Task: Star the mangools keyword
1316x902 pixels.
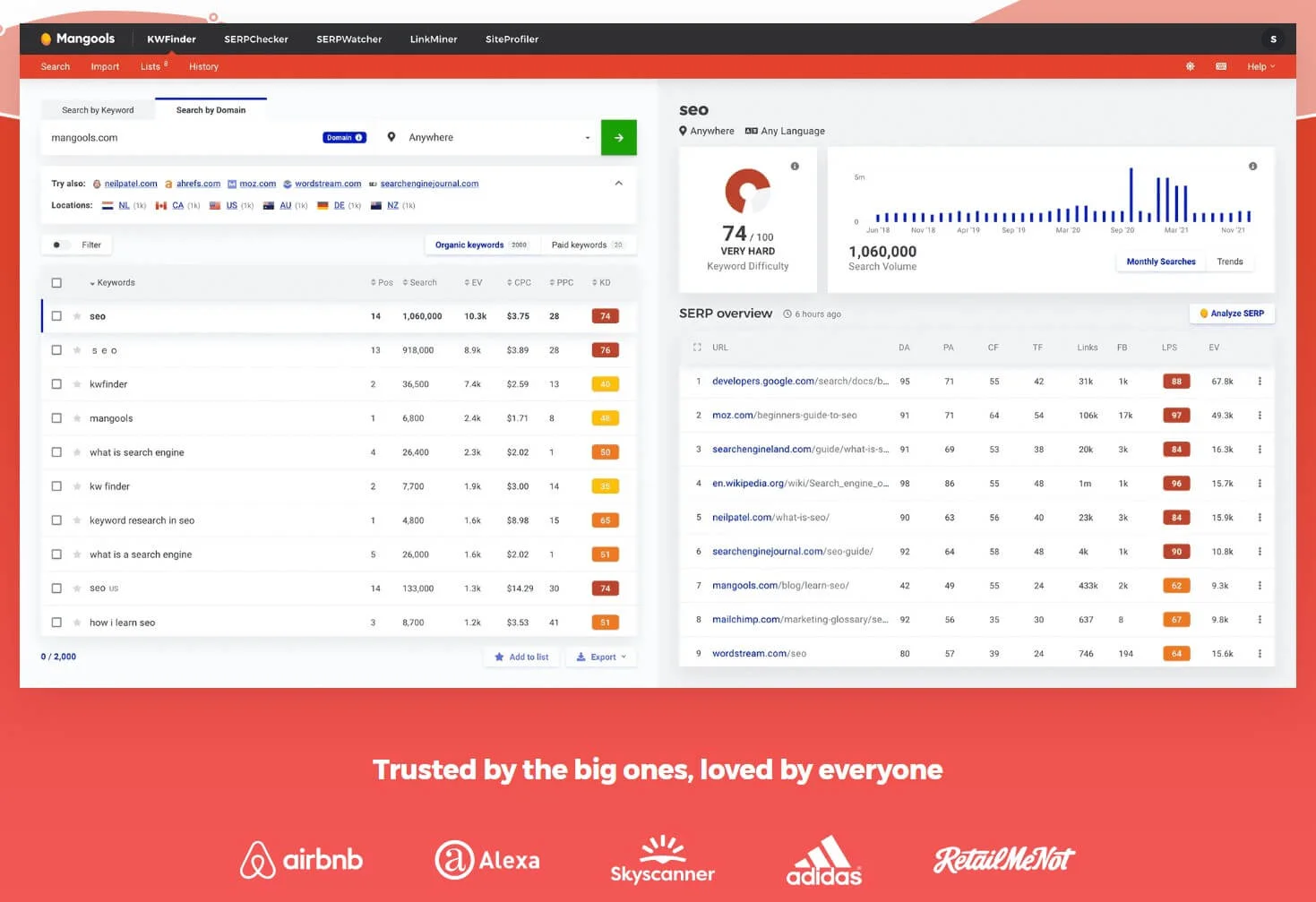Action: pyautogui.click(x=77, y=418)
